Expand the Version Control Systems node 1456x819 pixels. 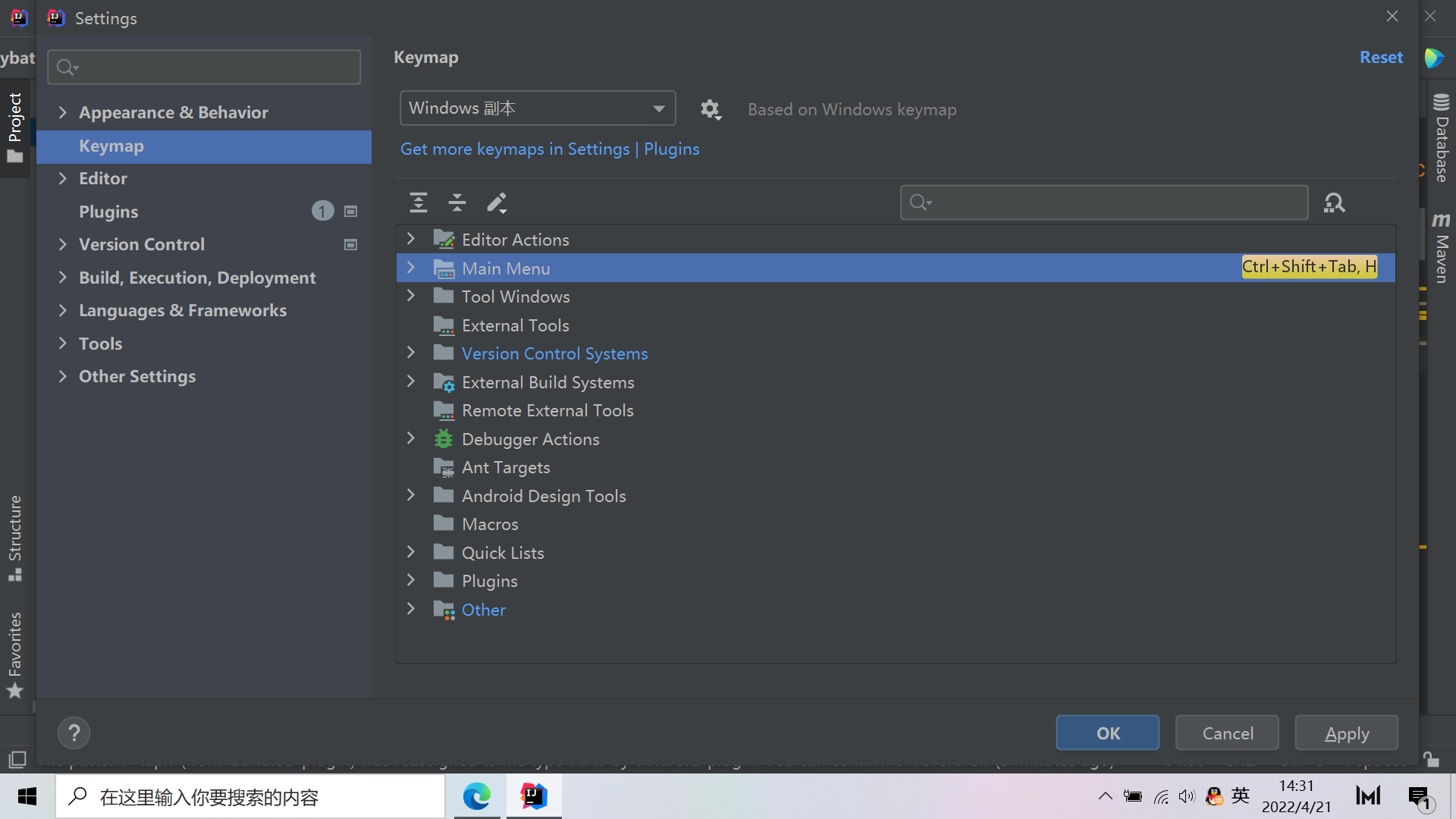coord(411,353)
